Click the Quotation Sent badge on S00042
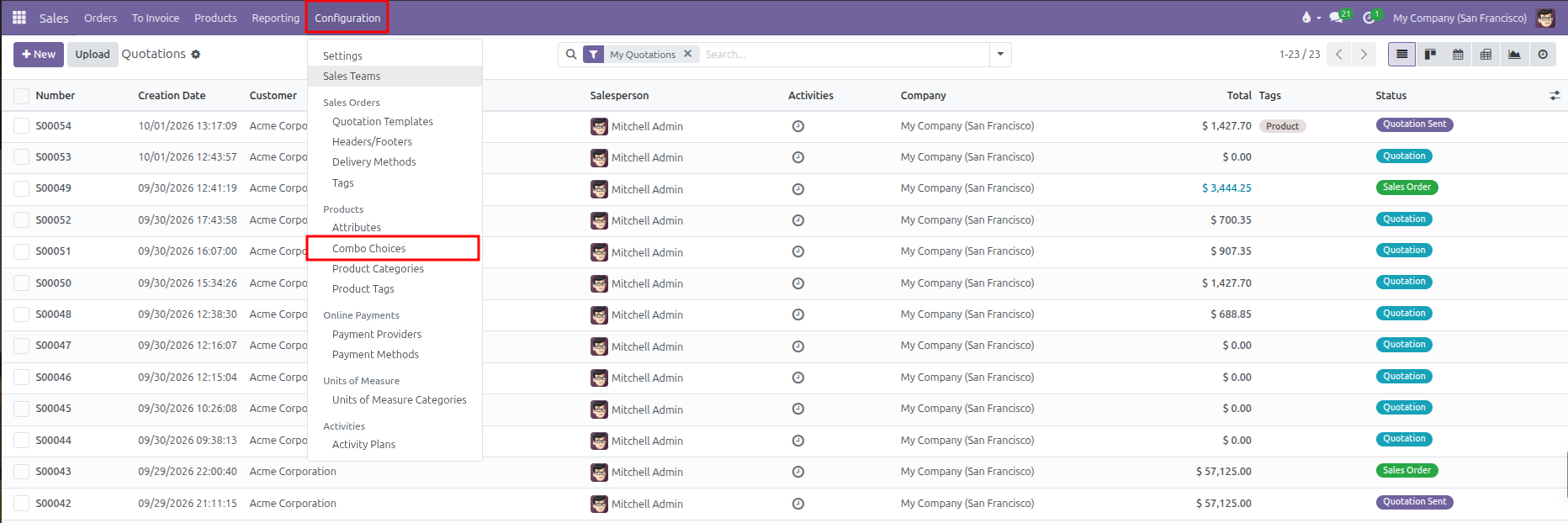The image size is (1568, 523). pos(1414,502)
